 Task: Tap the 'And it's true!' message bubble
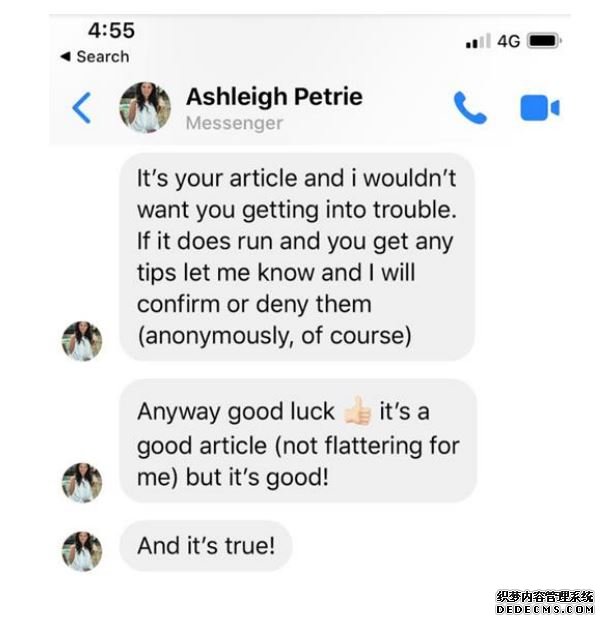click(206, 546)
